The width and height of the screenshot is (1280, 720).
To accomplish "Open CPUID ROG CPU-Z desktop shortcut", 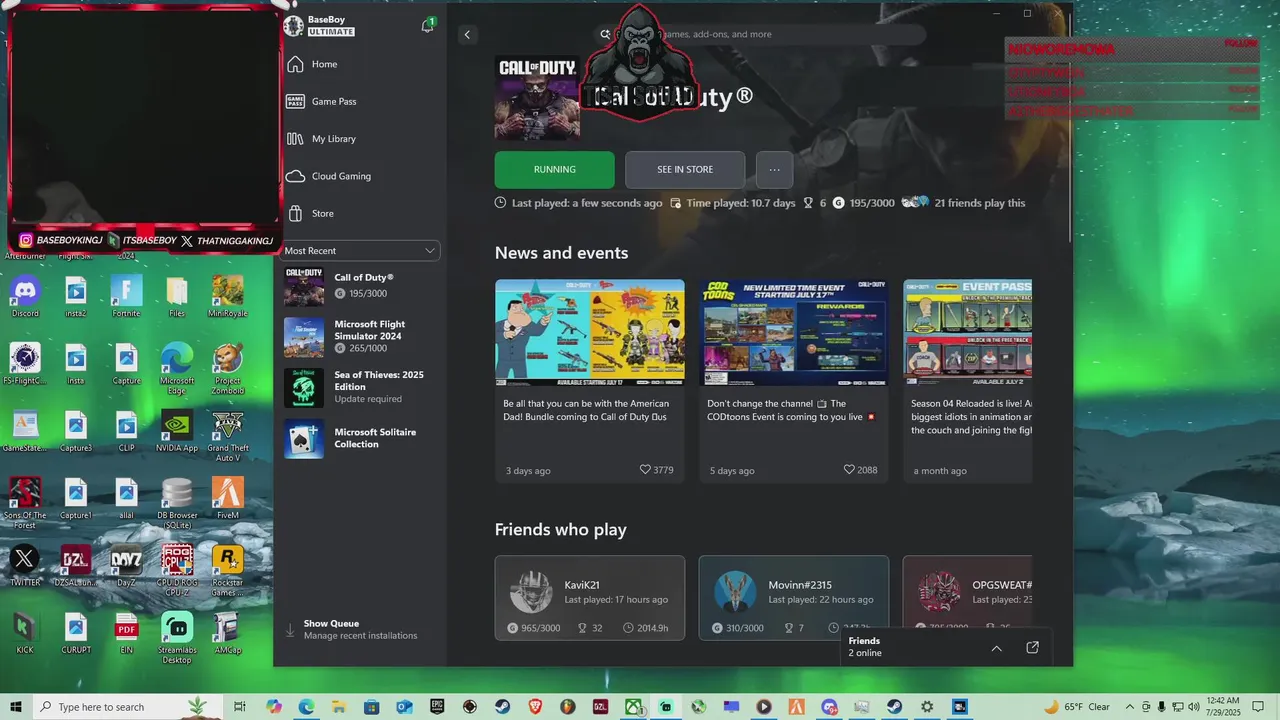I will [x=177, y=570].
